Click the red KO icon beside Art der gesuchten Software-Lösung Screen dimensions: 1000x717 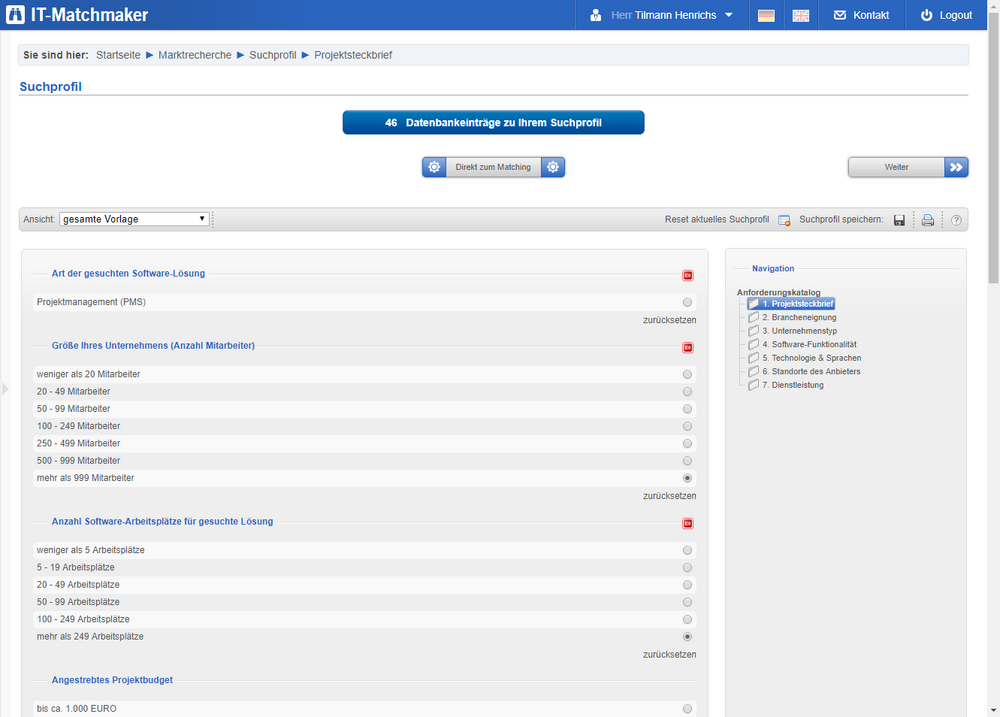(687, 275)
